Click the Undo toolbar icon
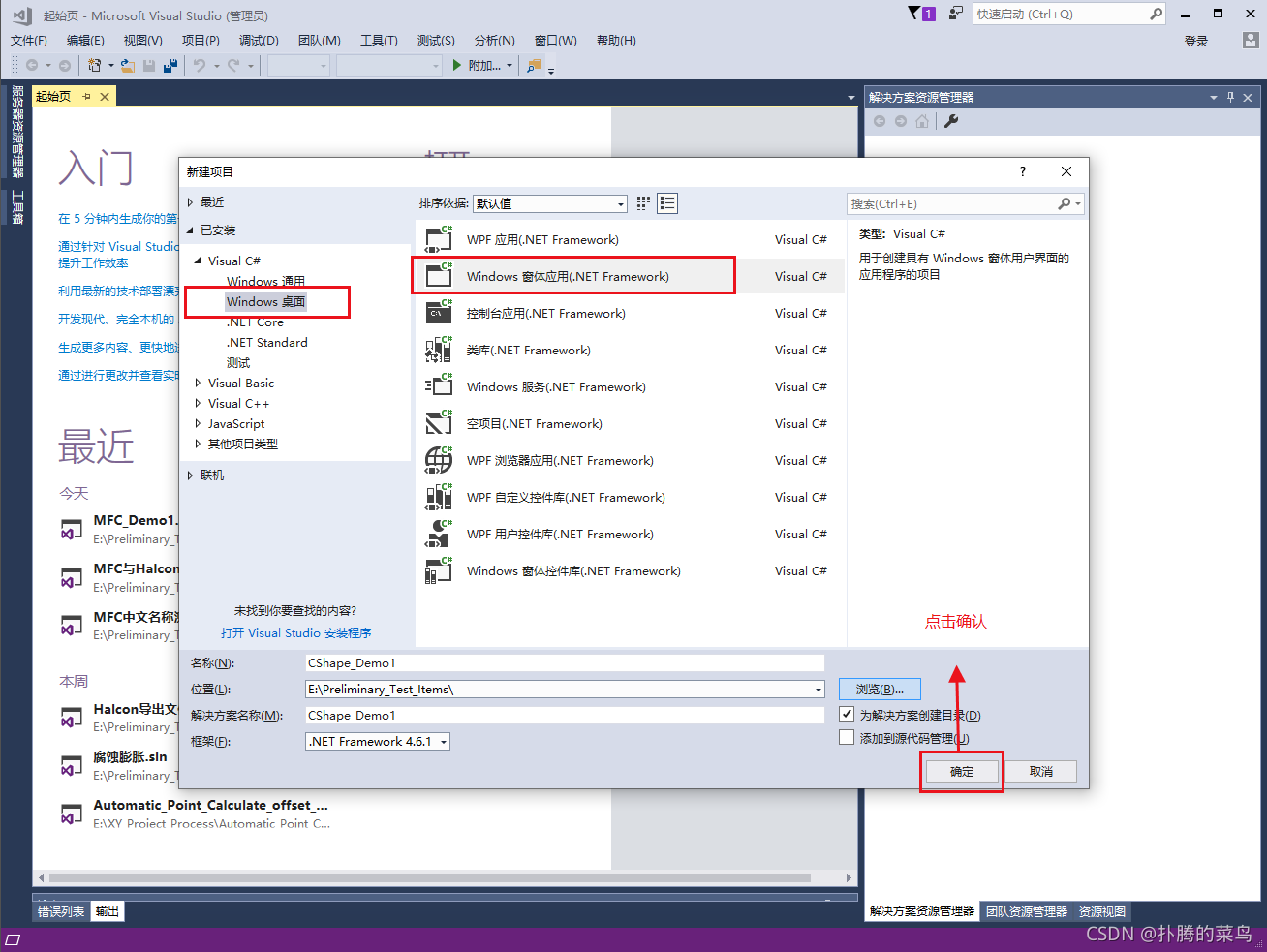Image resolution: width=1267 pixels, height=952 pixels. [x=199, y=65]
